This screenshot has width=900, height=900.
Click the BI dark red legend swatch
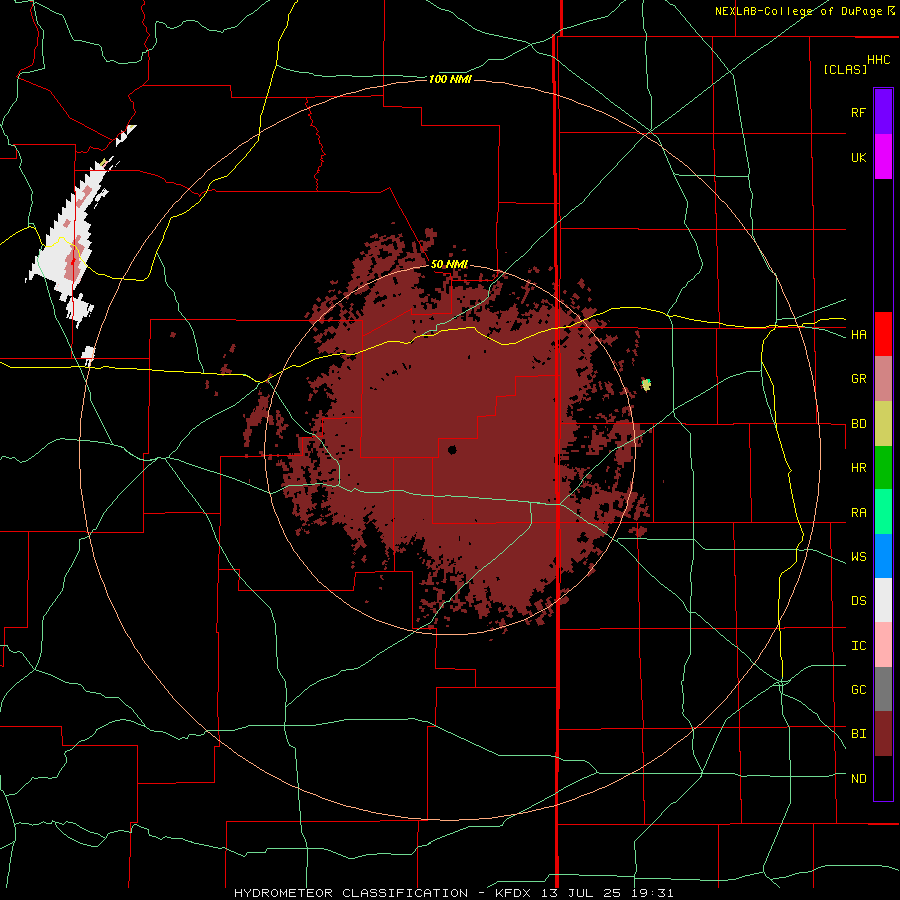point(883,734)
